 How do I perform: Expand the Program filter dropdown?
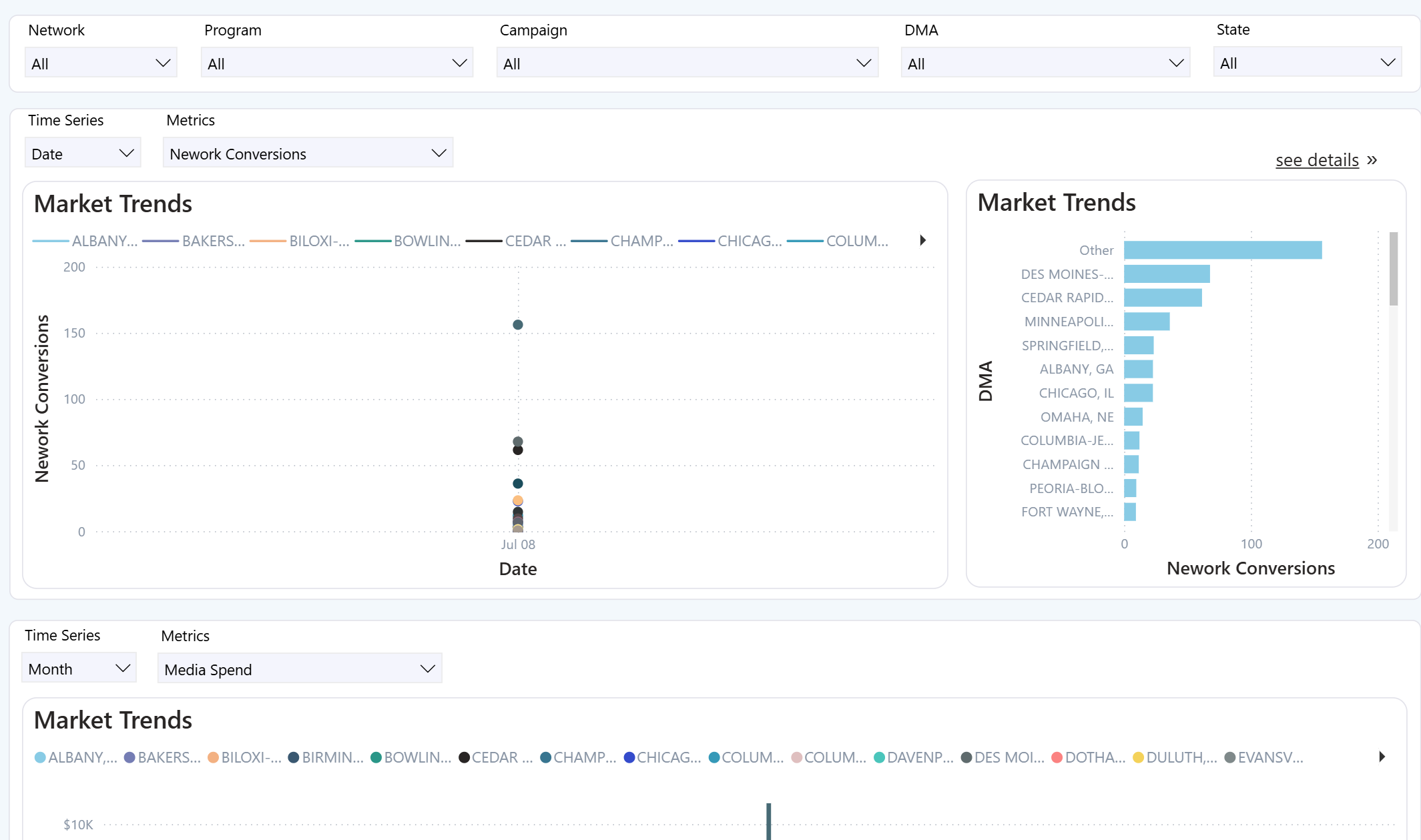pos(336,63)
